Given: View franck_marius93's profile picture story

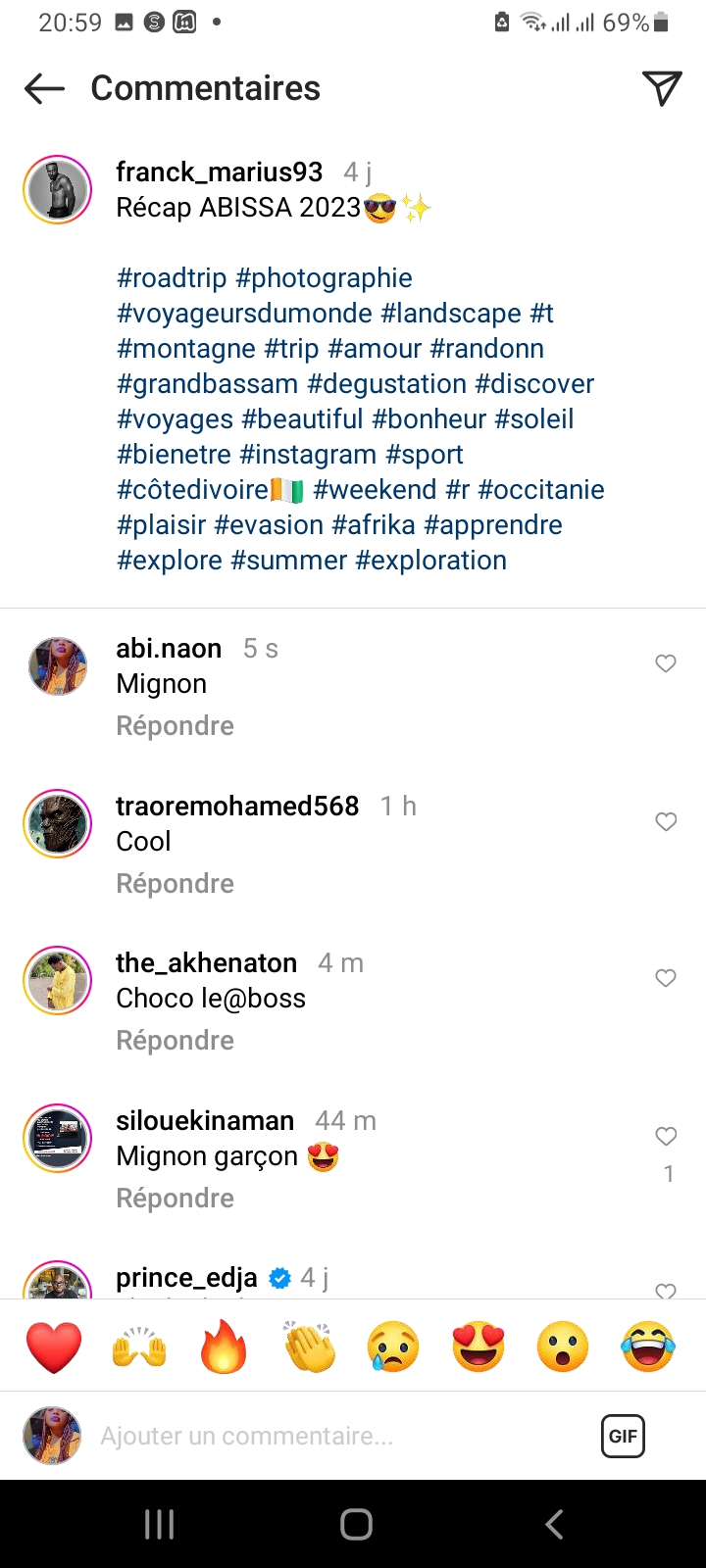Looking at the screenshot, I should [57, 189].
